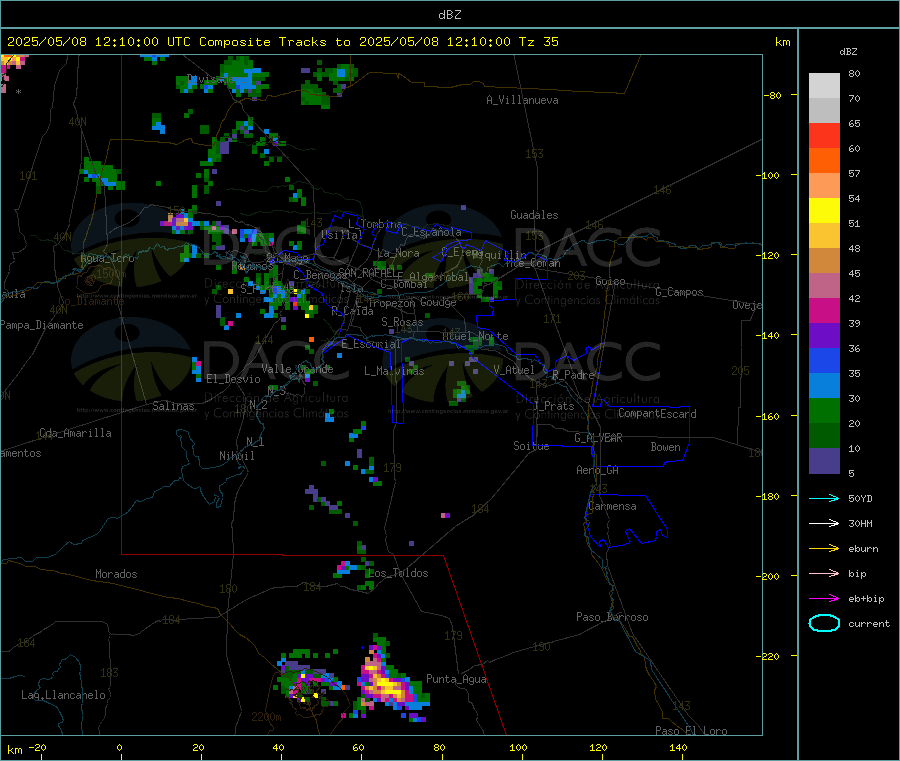
Task: Click the 'Punta_Agua' map label
Action: point(456,679)
